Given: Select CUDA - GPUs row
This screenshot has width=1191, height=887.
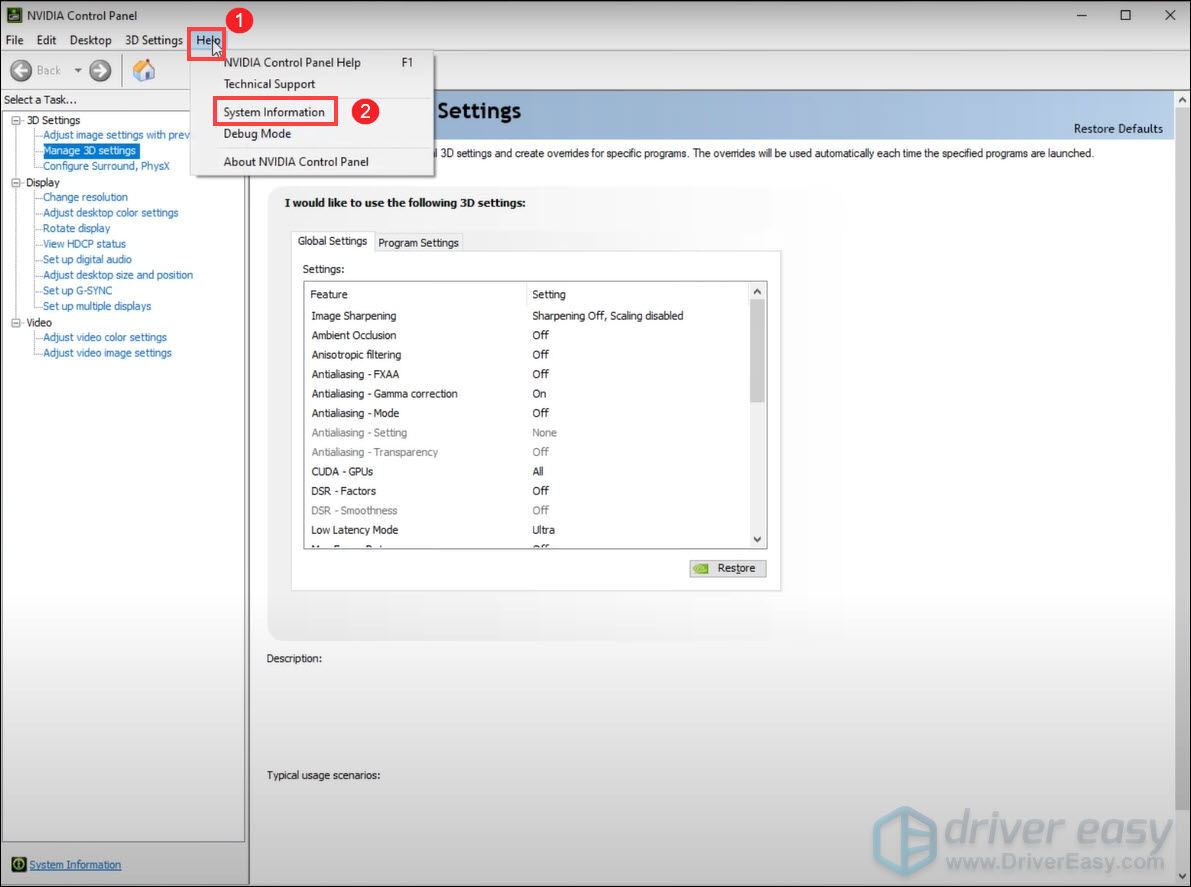Looking at the screenshot, I should pyautogui.click(x=527, y=472).
